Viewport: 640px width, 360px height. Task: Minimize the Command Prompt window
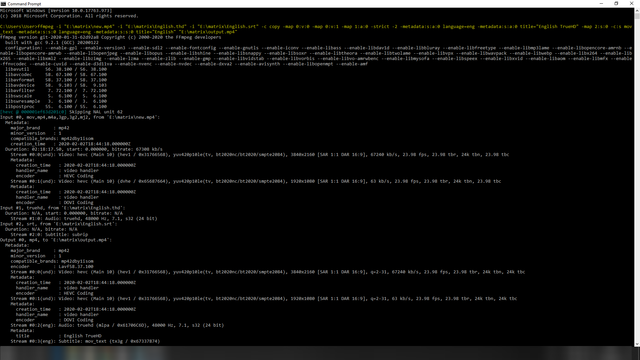pos(601,3)
